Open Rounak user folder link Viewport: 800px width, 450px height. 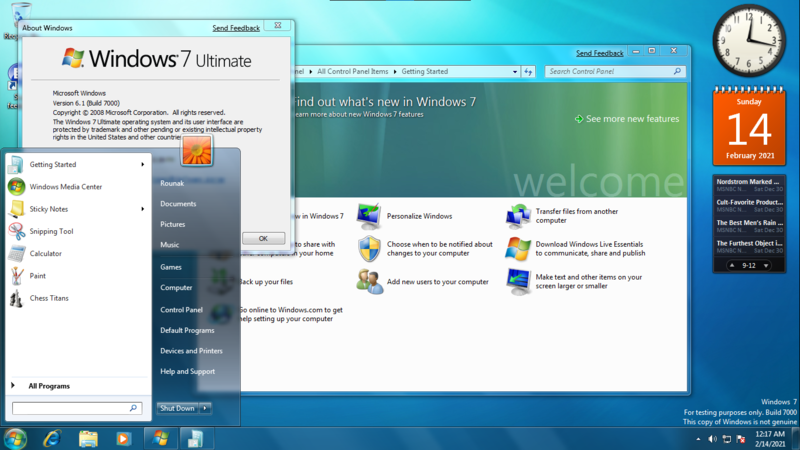point(172,183)
